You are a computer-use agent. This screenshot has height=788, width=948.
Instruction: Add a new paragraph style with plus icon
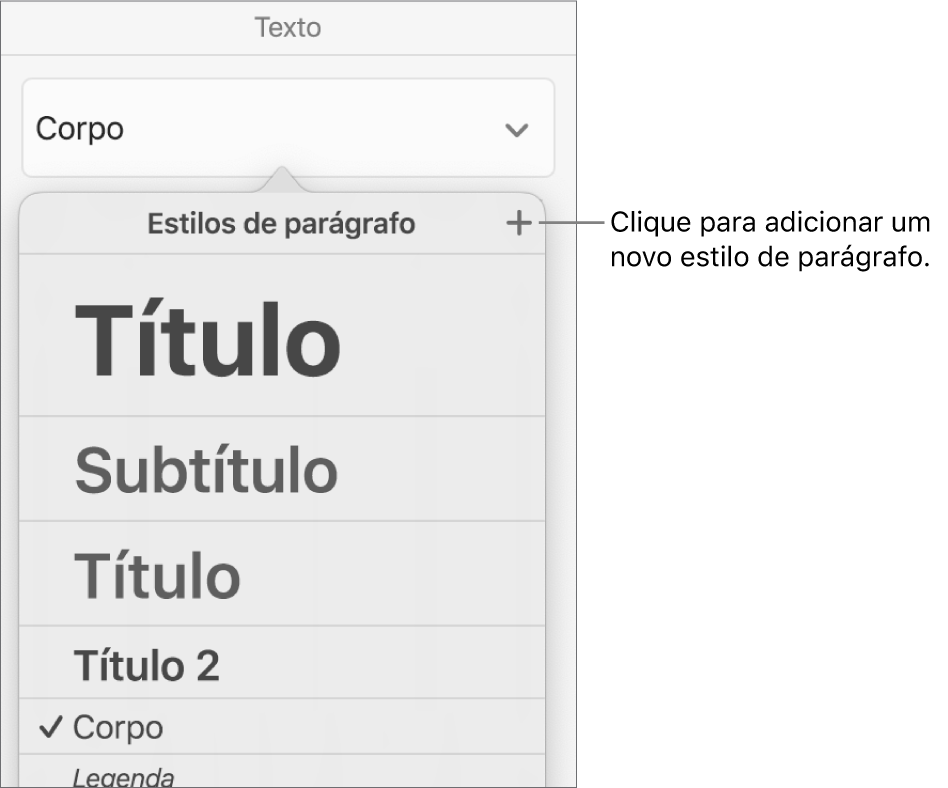point(518,224)
